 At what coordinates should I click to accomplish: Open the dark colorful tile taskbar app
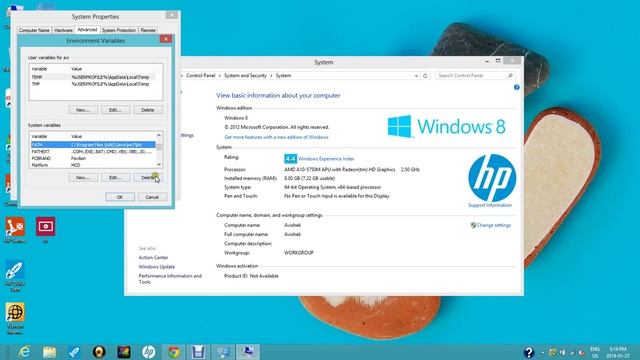[124, 351]
